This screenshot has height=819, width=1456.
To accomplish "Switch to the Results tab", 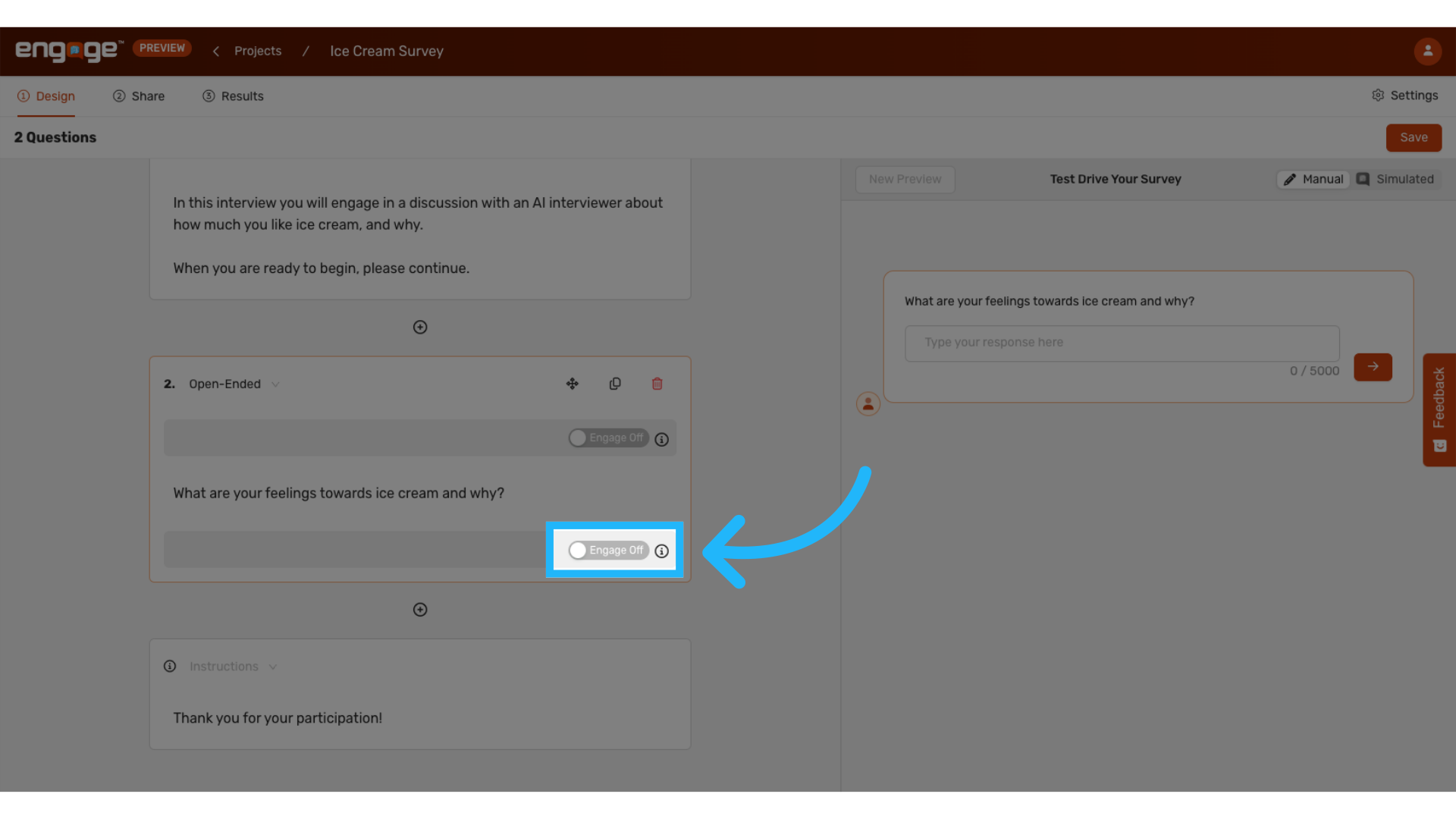I will tap(233, 96).
